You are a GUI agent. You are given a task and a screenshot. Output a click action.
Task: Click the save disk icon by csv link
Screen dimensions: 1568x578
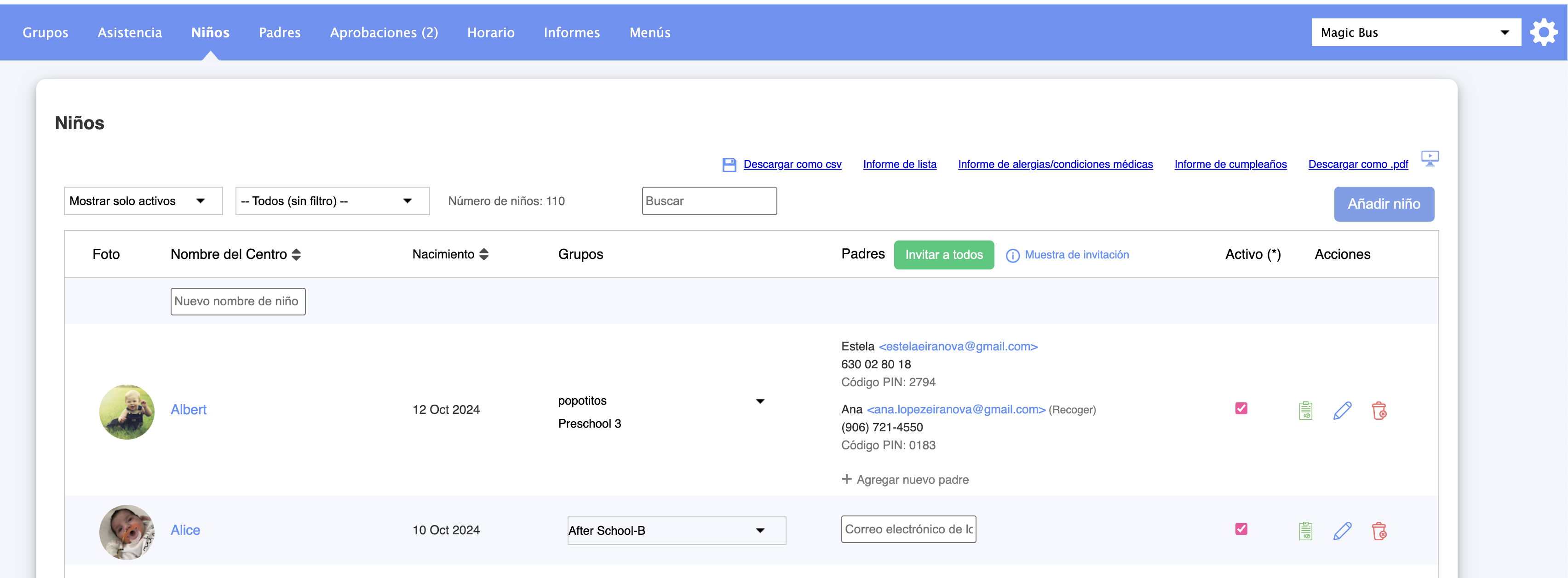pyautogui.click(x=729, y=165)
